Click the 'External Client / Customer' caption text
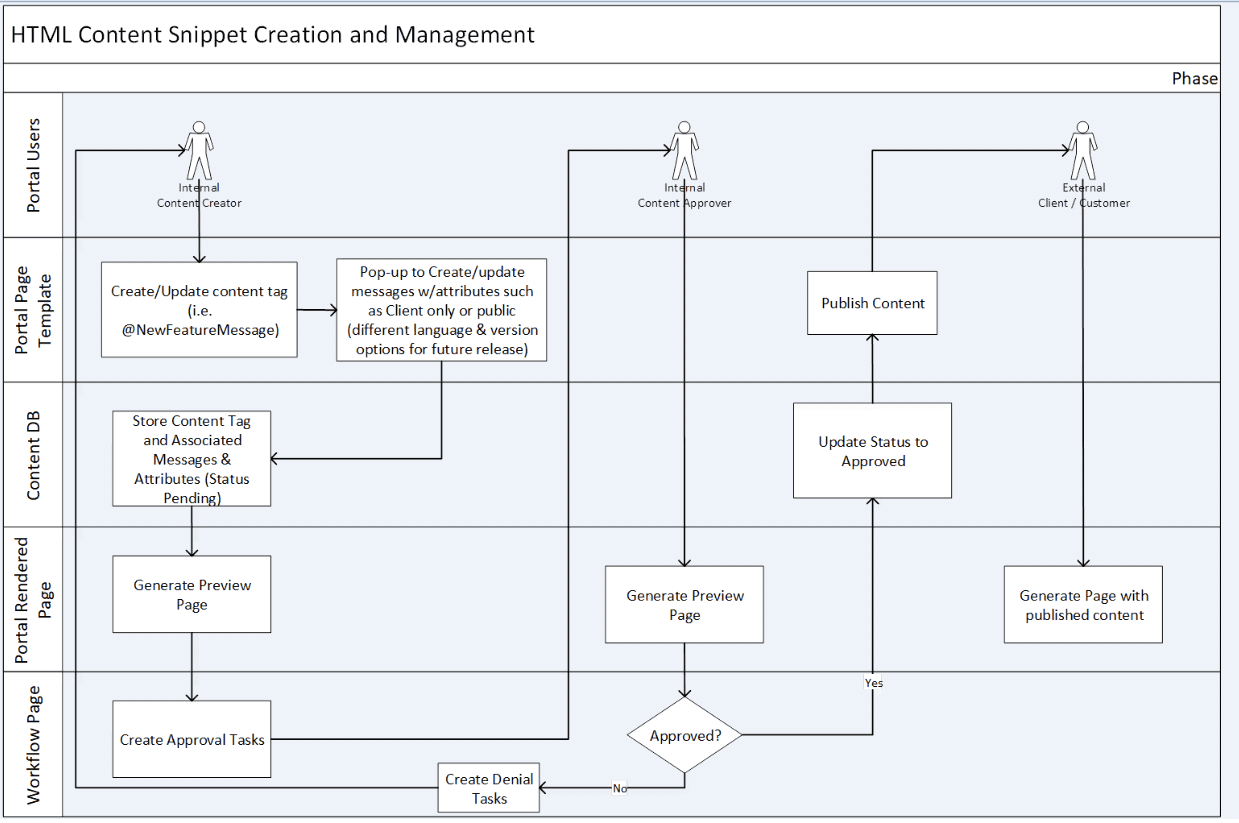 pos(1084,195)
